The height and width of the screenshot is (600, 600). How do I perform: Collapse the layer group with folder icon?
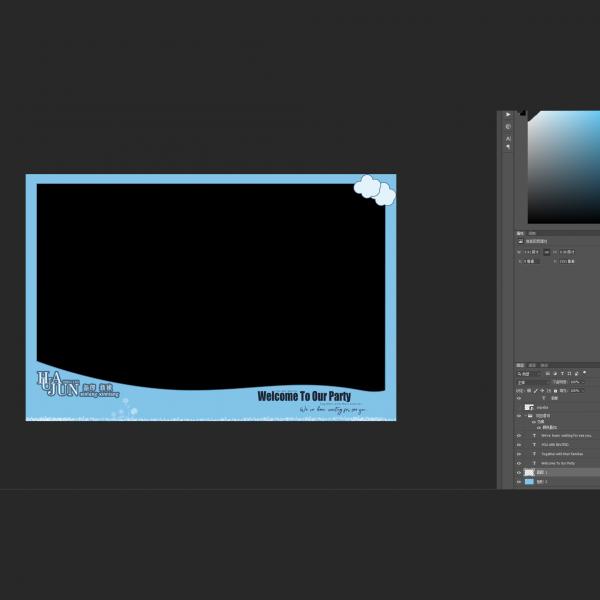point(527,416)
